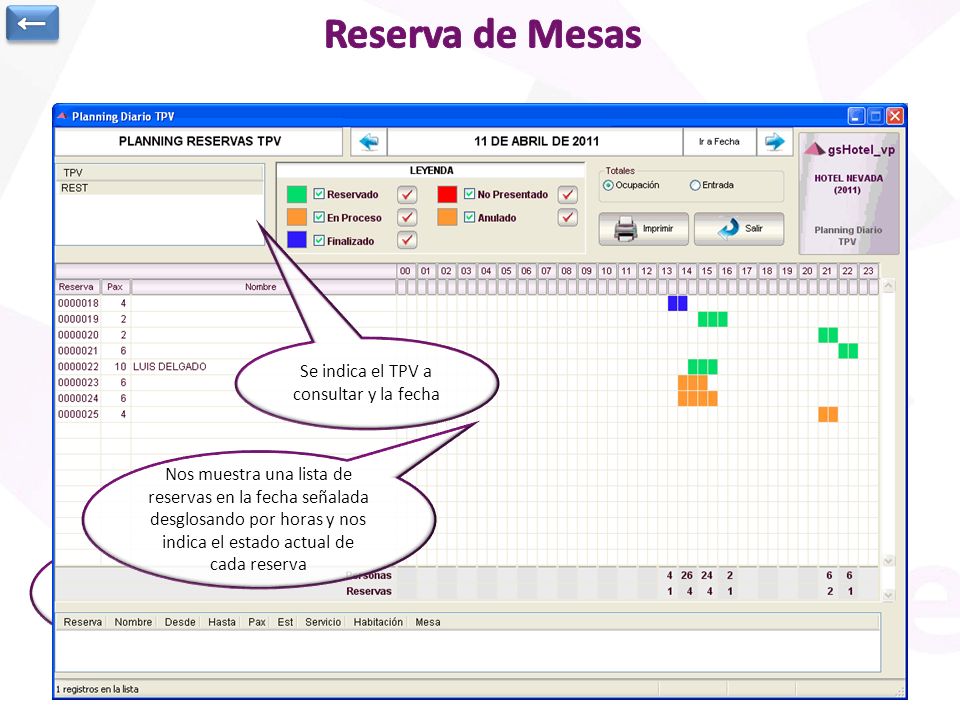
Task: Click the Desde column header in detail list
Action: click(x=180, y=622)
